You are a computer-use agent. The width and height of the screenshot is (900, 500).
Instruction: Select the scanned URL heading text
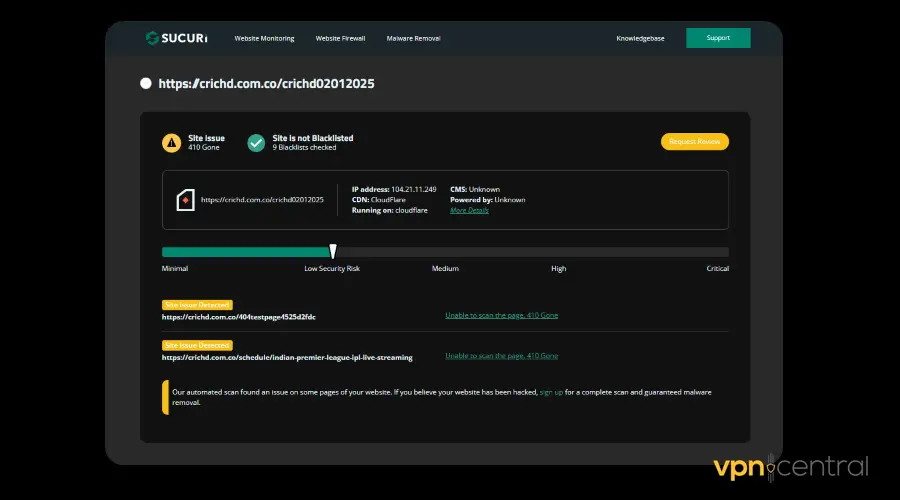tap(266, 83)
